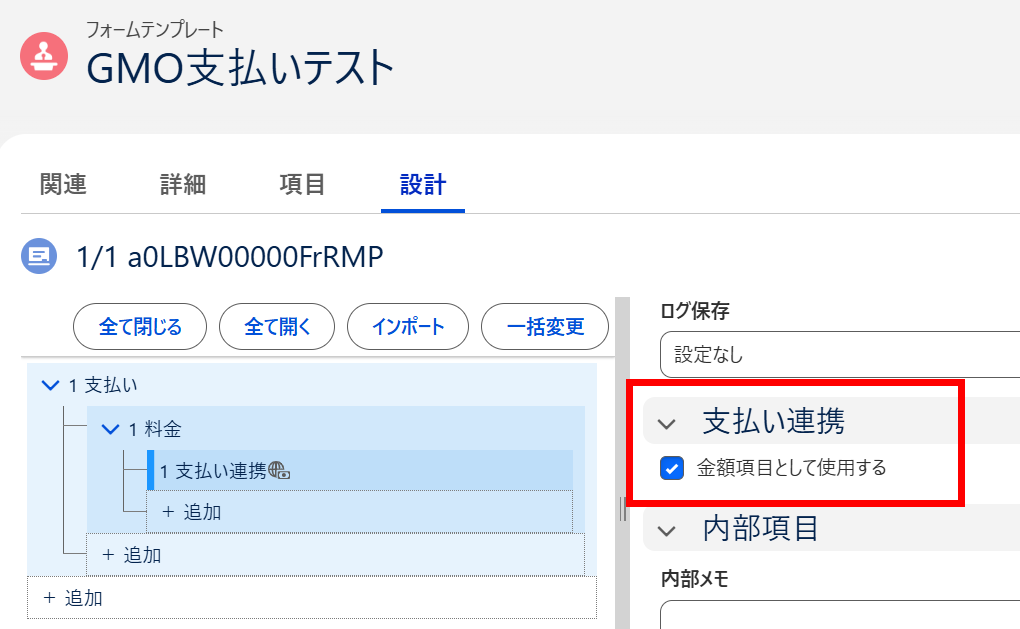Viewport: 1020px width, 629px height.
Task: Click the vertical panel splitter handle
Action: click(623, 509)
